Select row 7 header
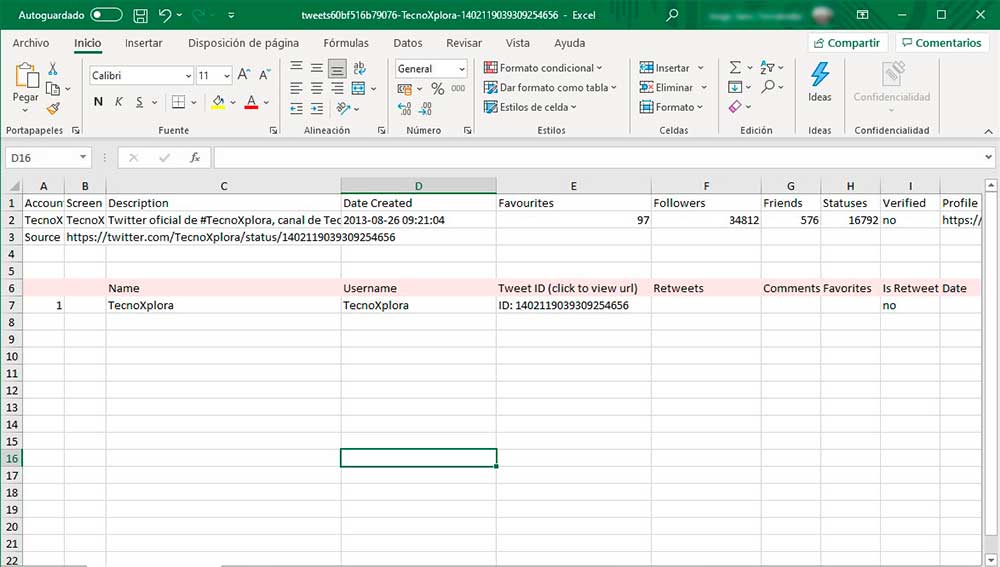The height and width of the screenshot is (567, 1000). [x=11, y=305]
